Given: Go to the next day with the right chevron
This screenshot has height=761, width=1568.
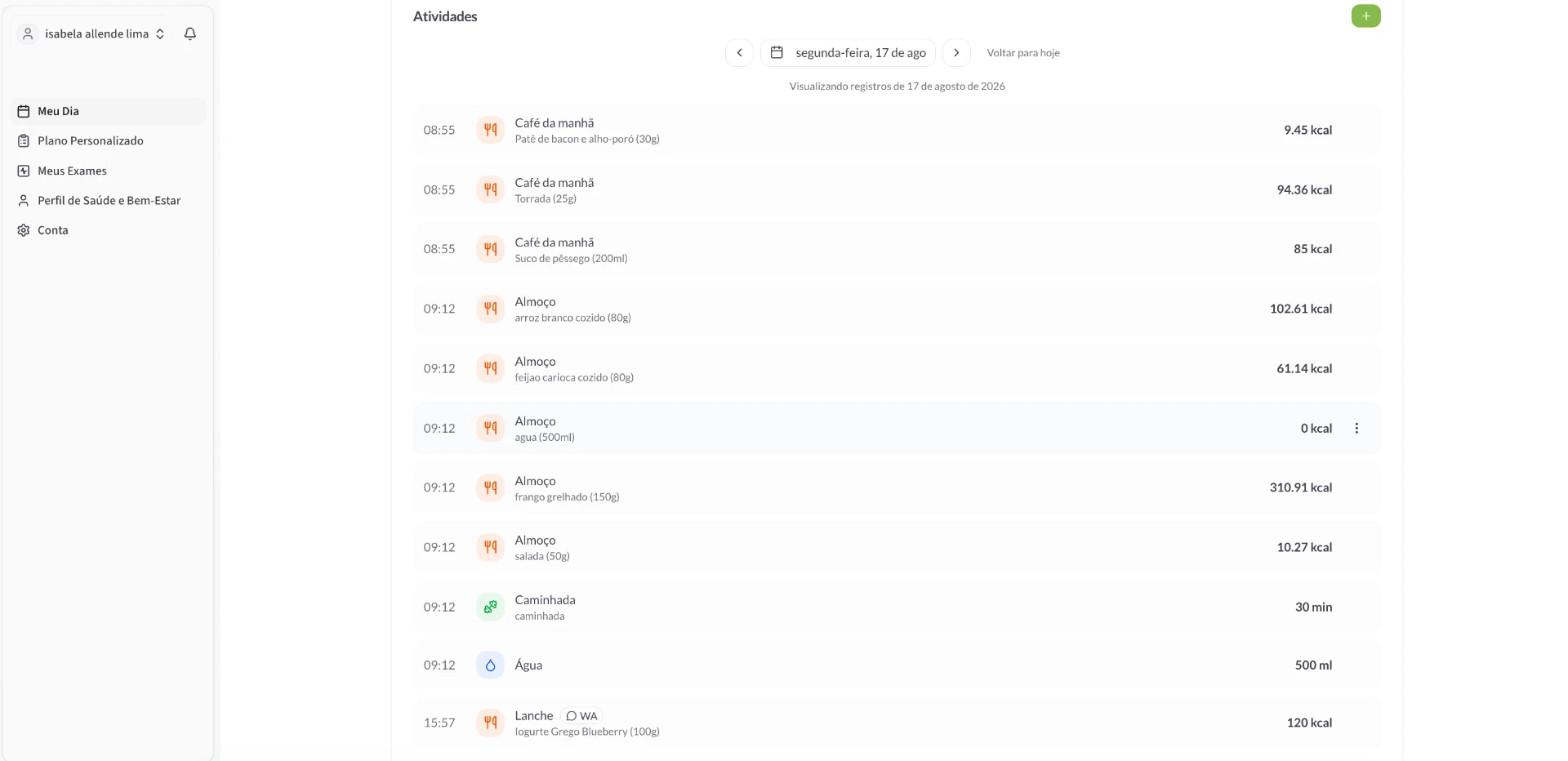Looking at the screenshot, I should pyautogui.click(x=956, y=53).
